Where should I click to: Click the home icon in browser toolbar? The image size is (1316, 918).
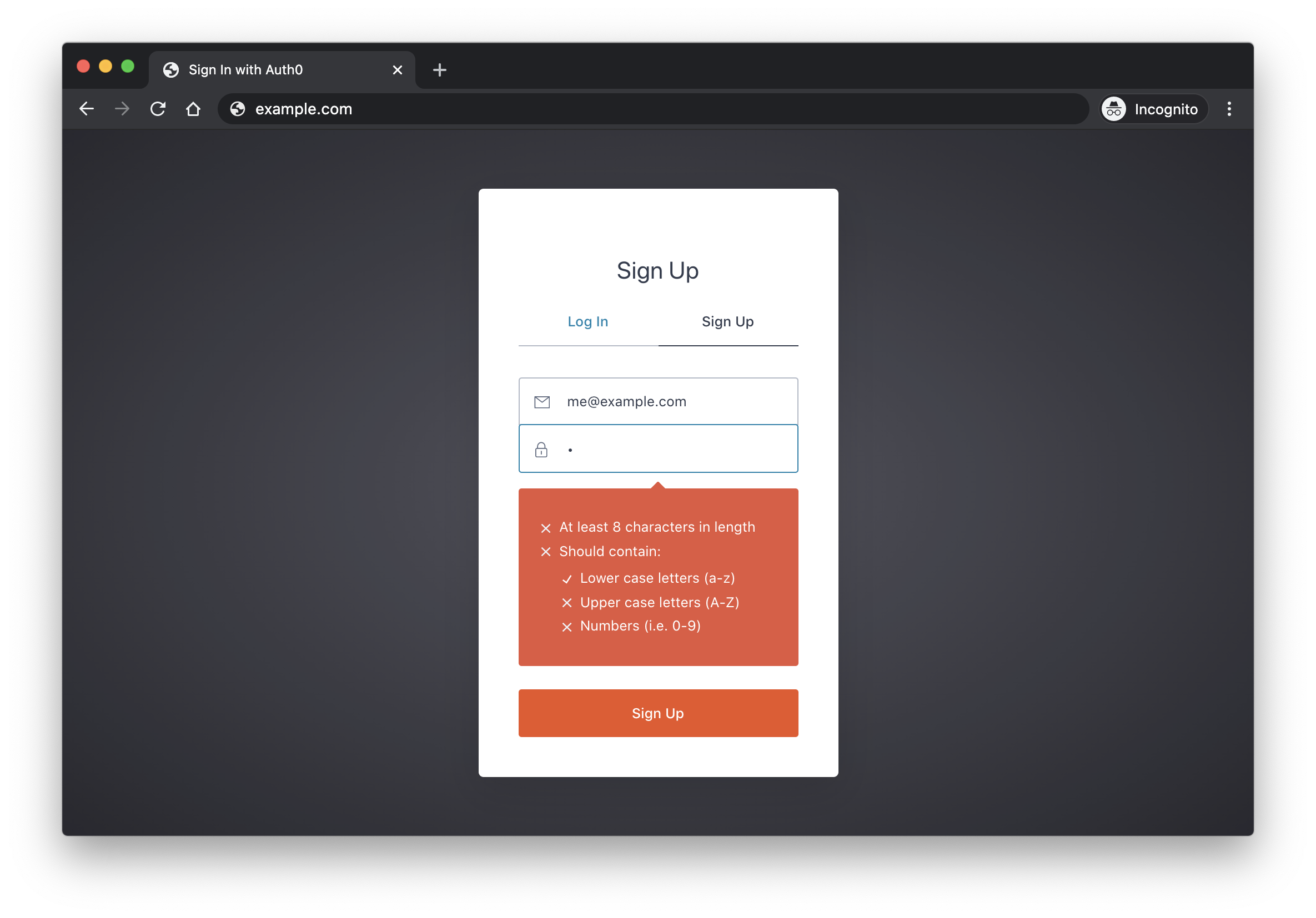(193, 109)
